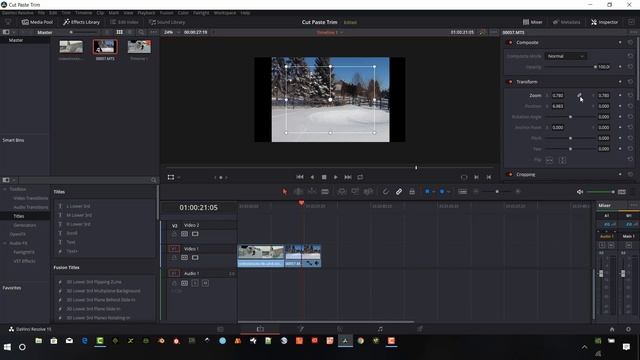Click the Overwrite Clip toolbar icon
The height and width of the screenshot is (360, 640).
(x=355, y=191)
